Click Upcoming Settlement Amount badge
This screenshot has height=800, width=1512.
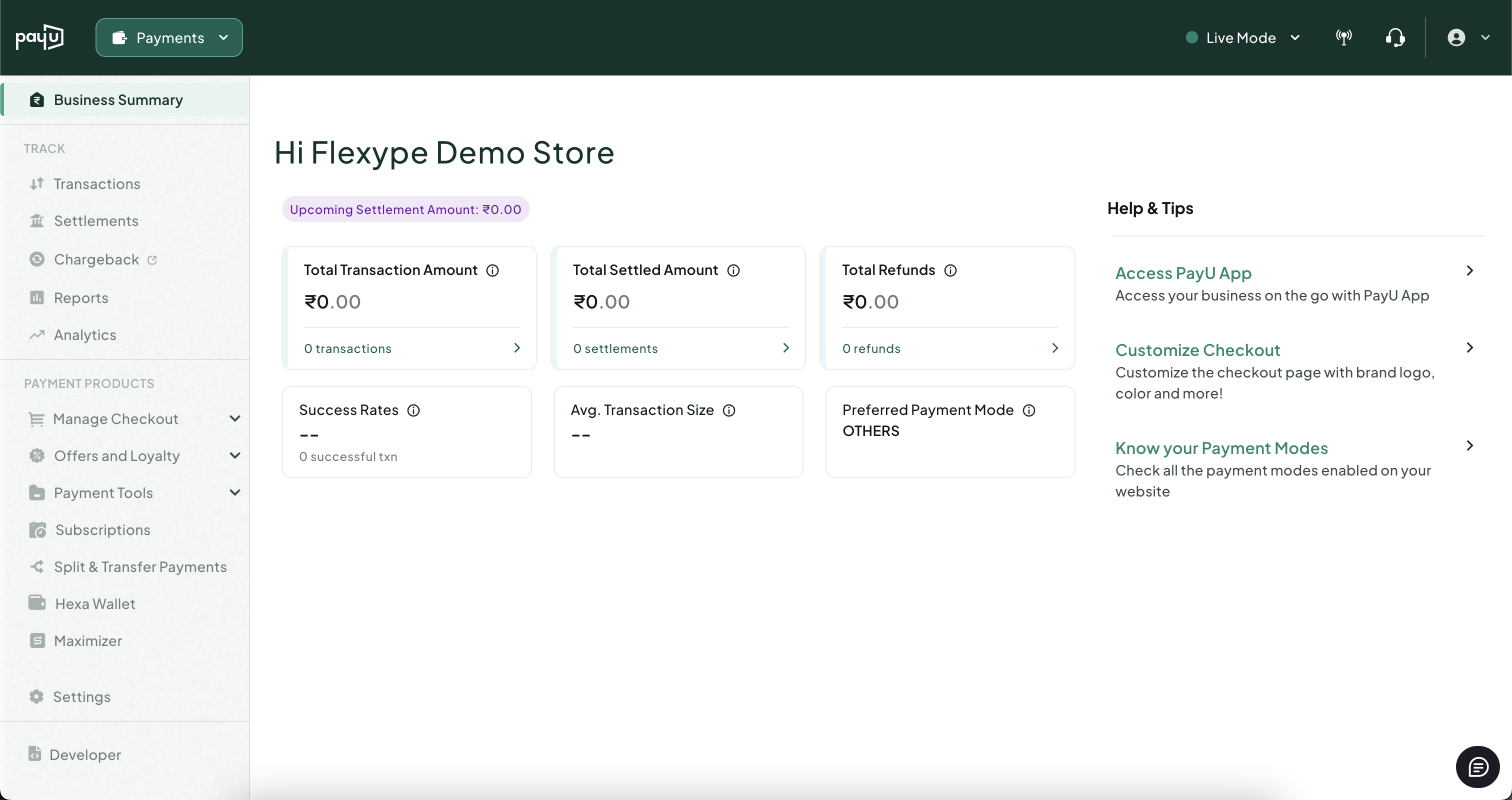coord(405,209)
